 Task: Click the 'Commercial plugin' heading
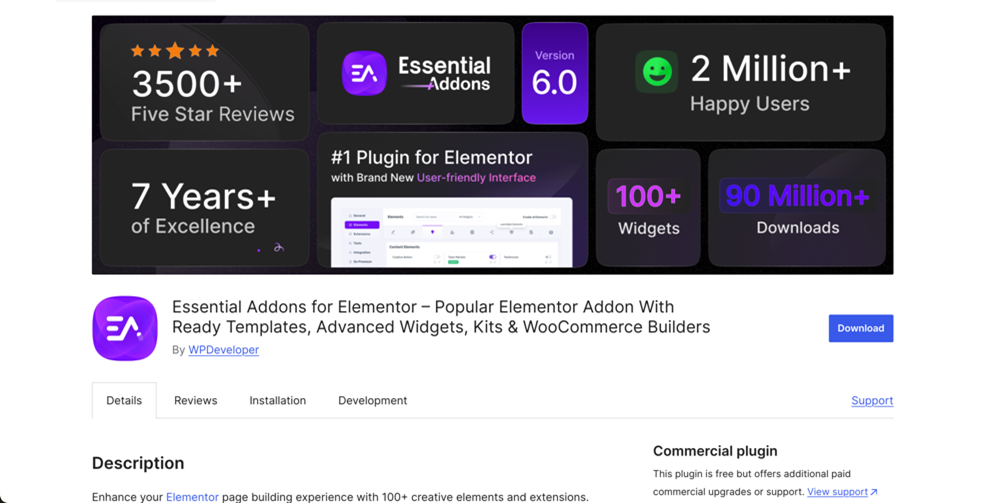715,451
